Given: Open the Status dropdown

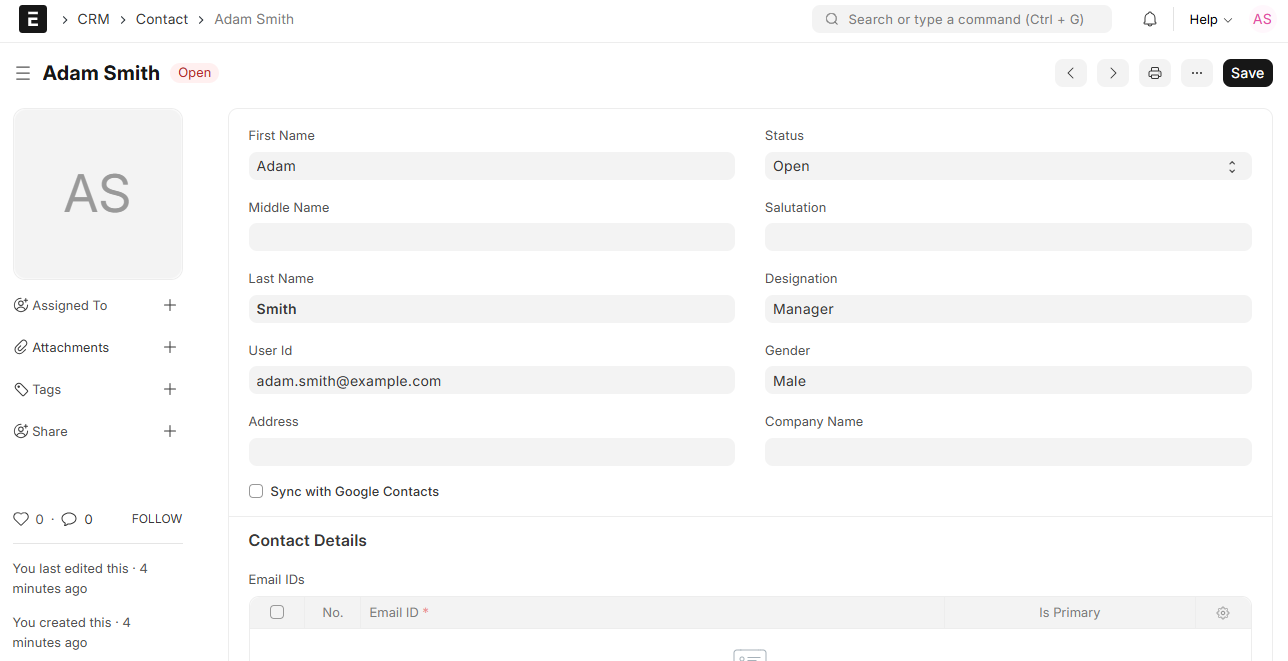Looking at the screenshot, I should (1007, 166).
